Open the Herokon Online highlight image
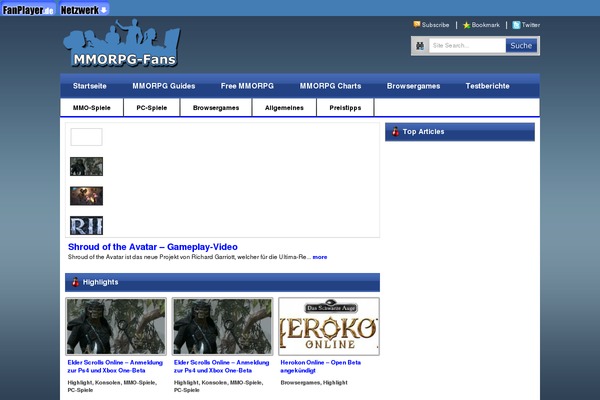600x400 pixels. 329,327
